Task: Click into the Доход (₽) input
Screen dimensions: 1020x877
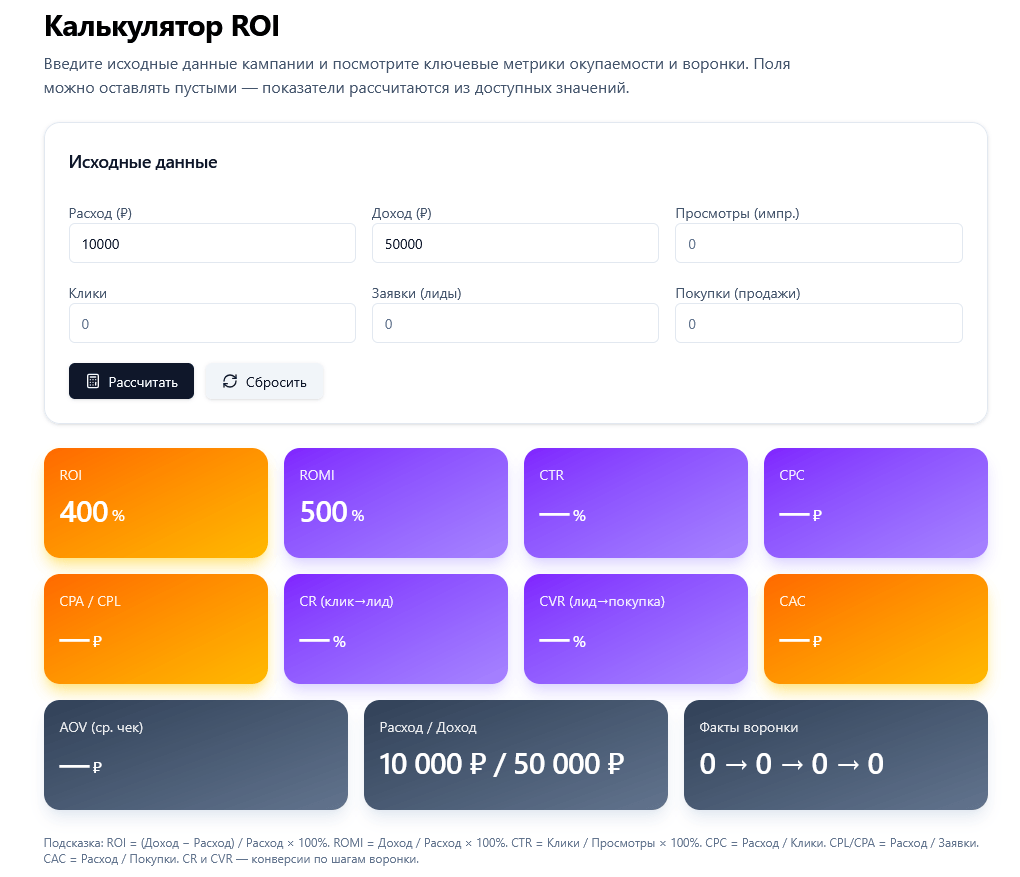Action: [x=515, y=243]
